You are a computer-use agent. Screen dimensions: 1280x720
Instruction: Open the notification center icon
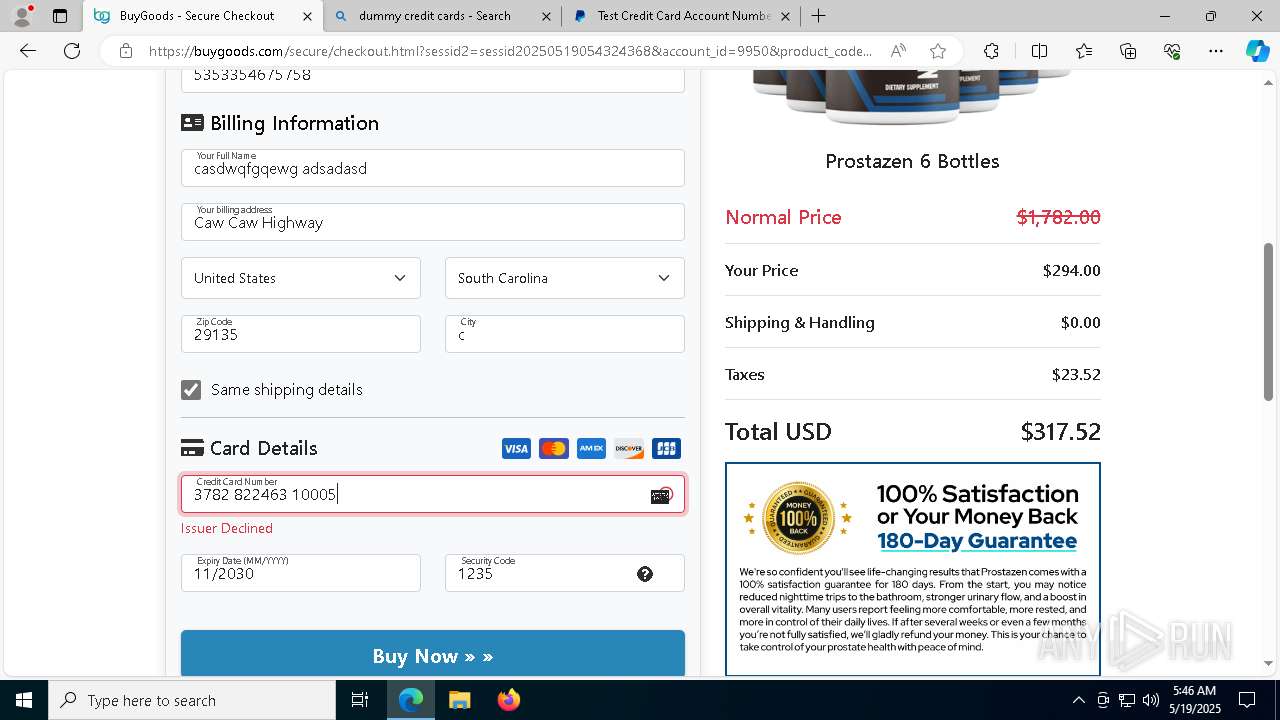pyautogui.click(x=1247, y=700)
